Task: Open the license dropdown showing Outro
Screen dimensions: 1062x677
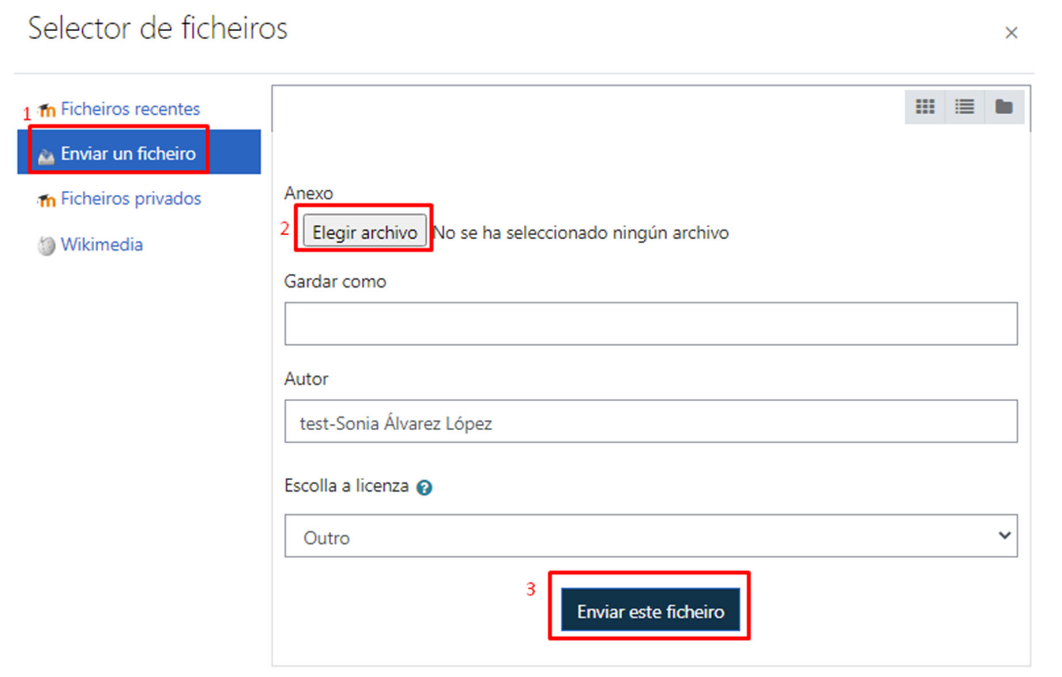Action: click(640, 537)
